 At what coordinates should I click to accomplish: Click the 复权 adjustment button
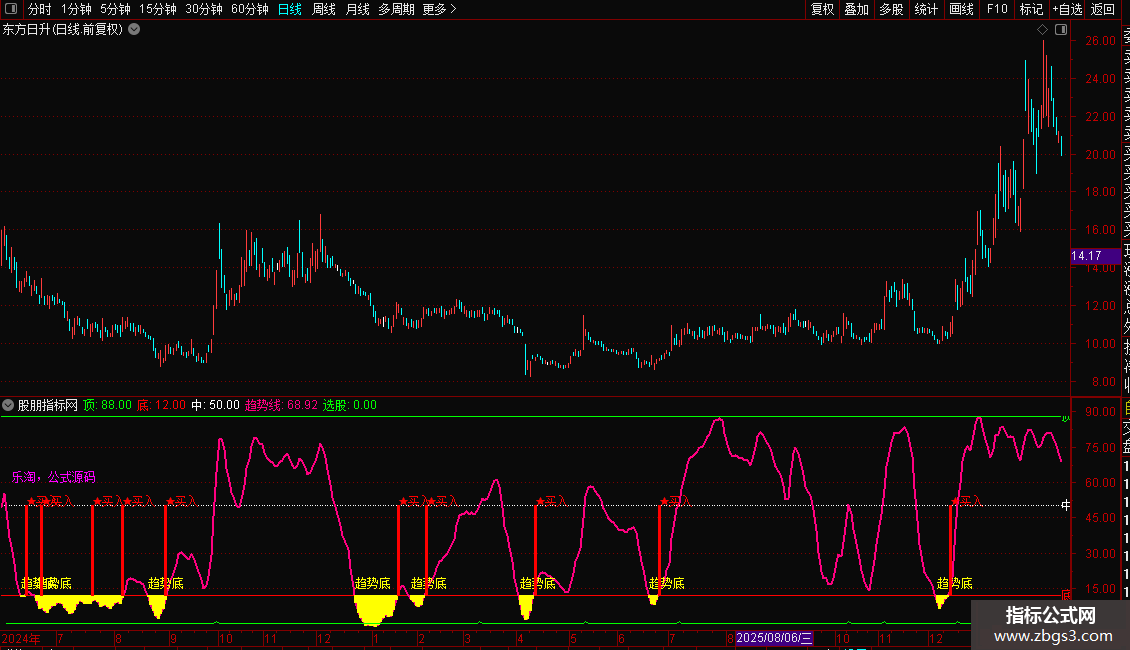coord(822,9)
